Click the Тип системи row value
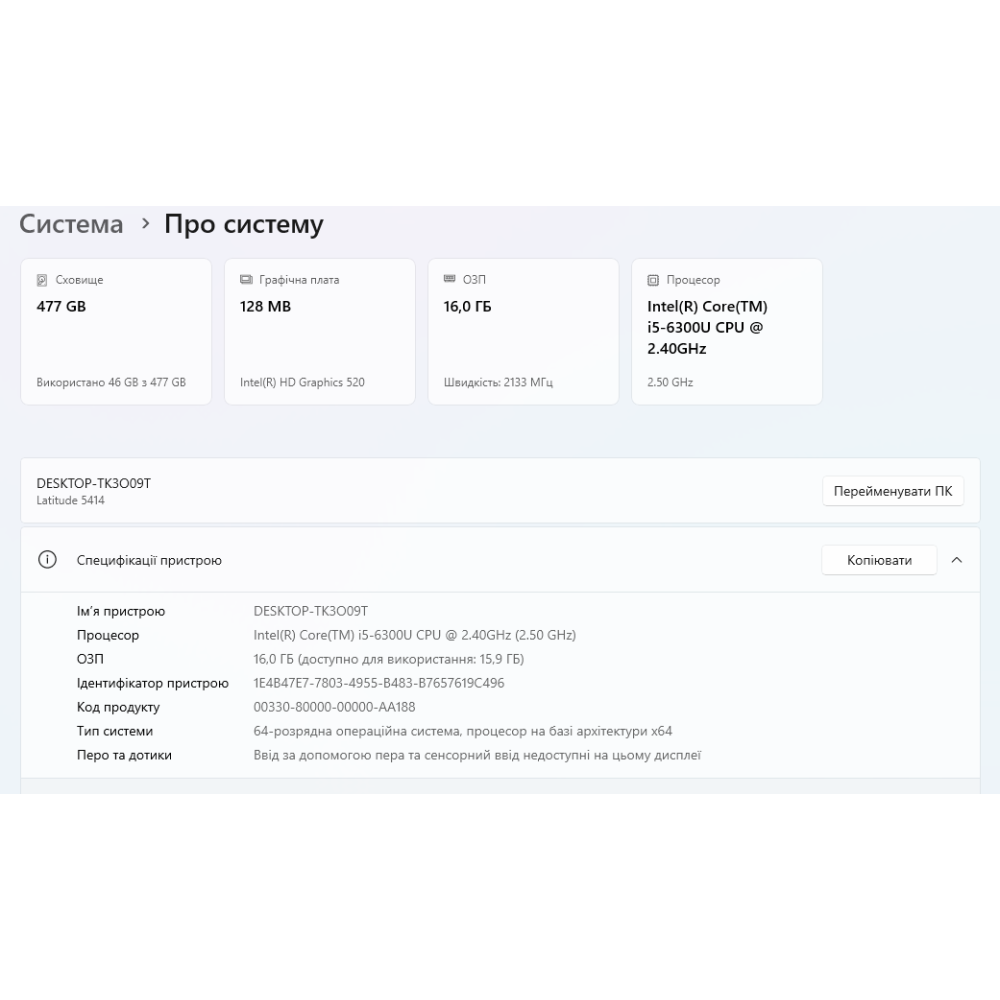Screen dimensions: 1000x1000 click(x=463, y=731)
